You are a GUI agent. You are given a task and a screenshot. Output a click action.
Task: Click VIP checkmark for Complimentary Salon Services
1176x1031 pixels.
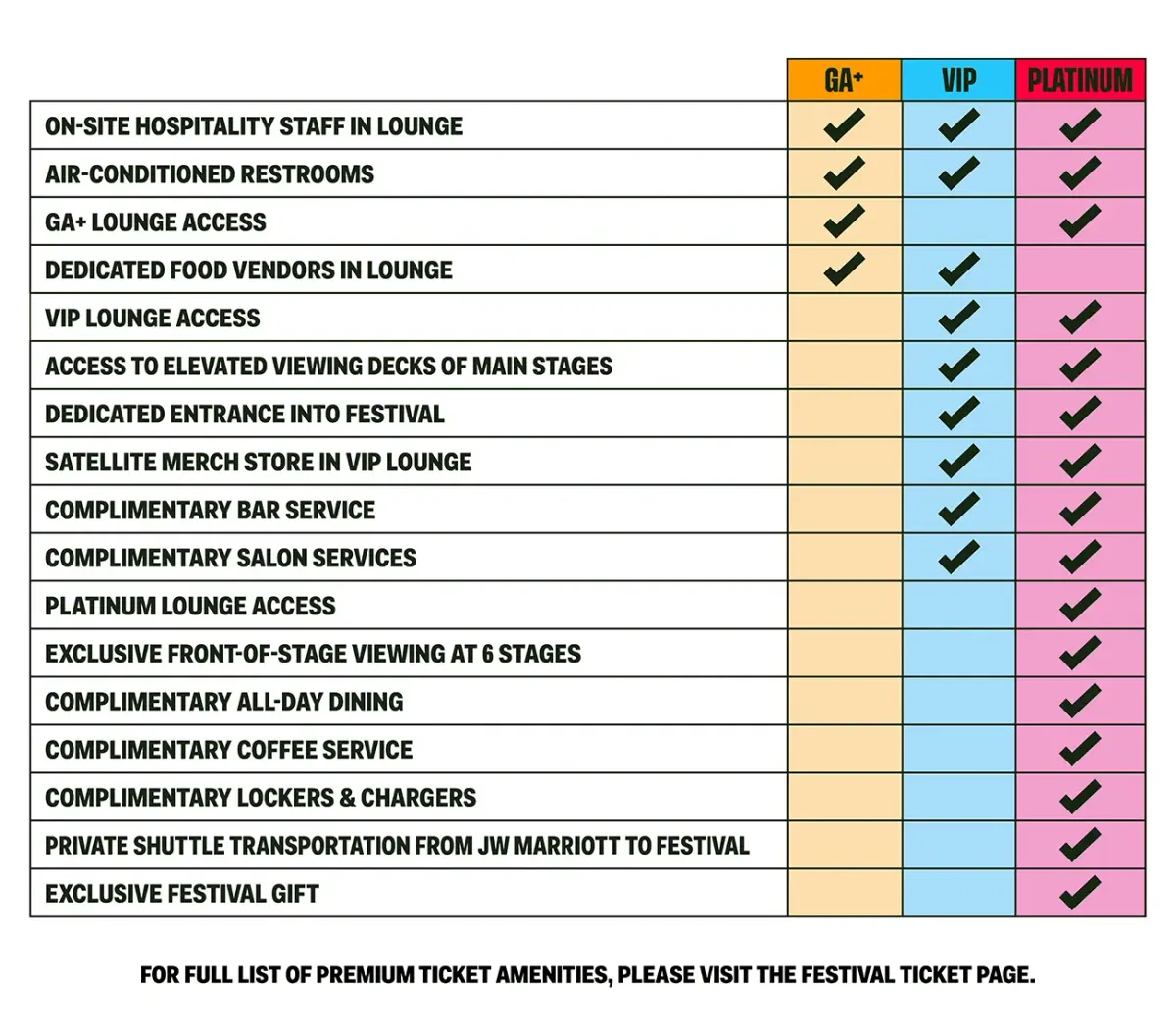958,558
